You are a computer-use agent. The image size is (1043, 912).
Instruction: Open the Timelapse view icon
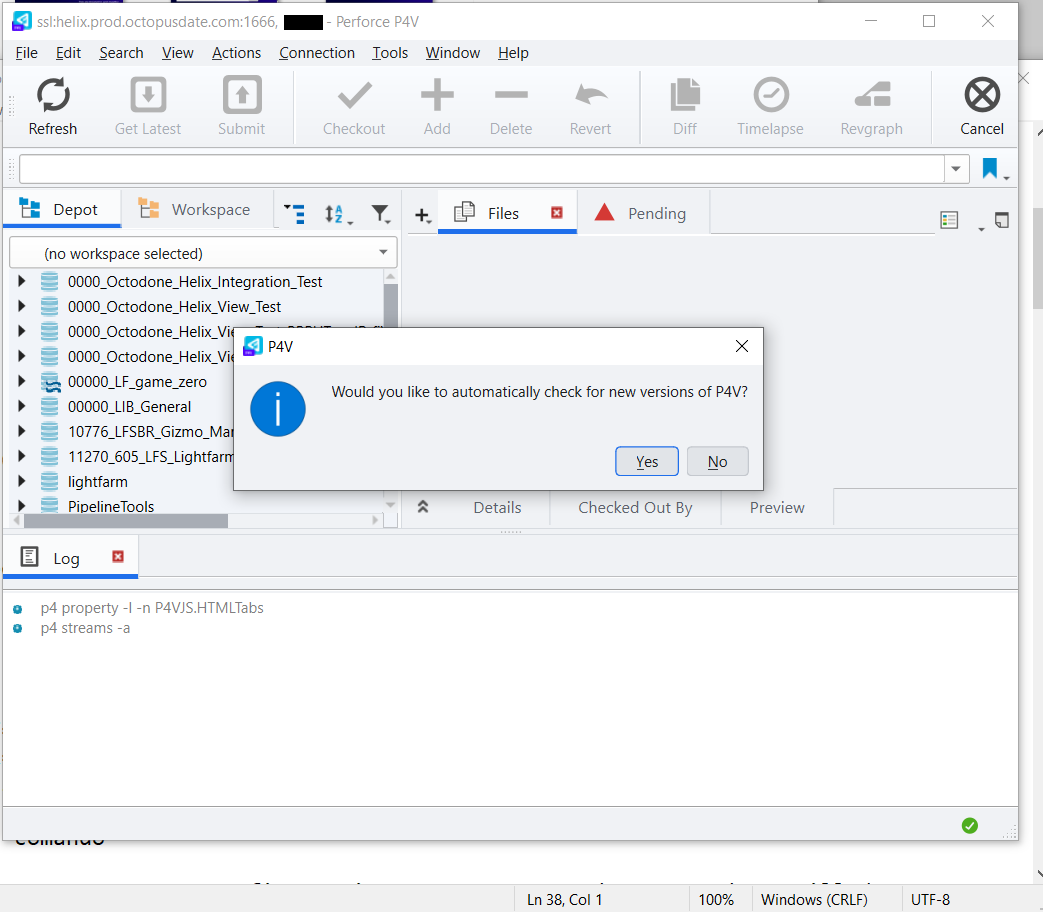coord(770,95)
